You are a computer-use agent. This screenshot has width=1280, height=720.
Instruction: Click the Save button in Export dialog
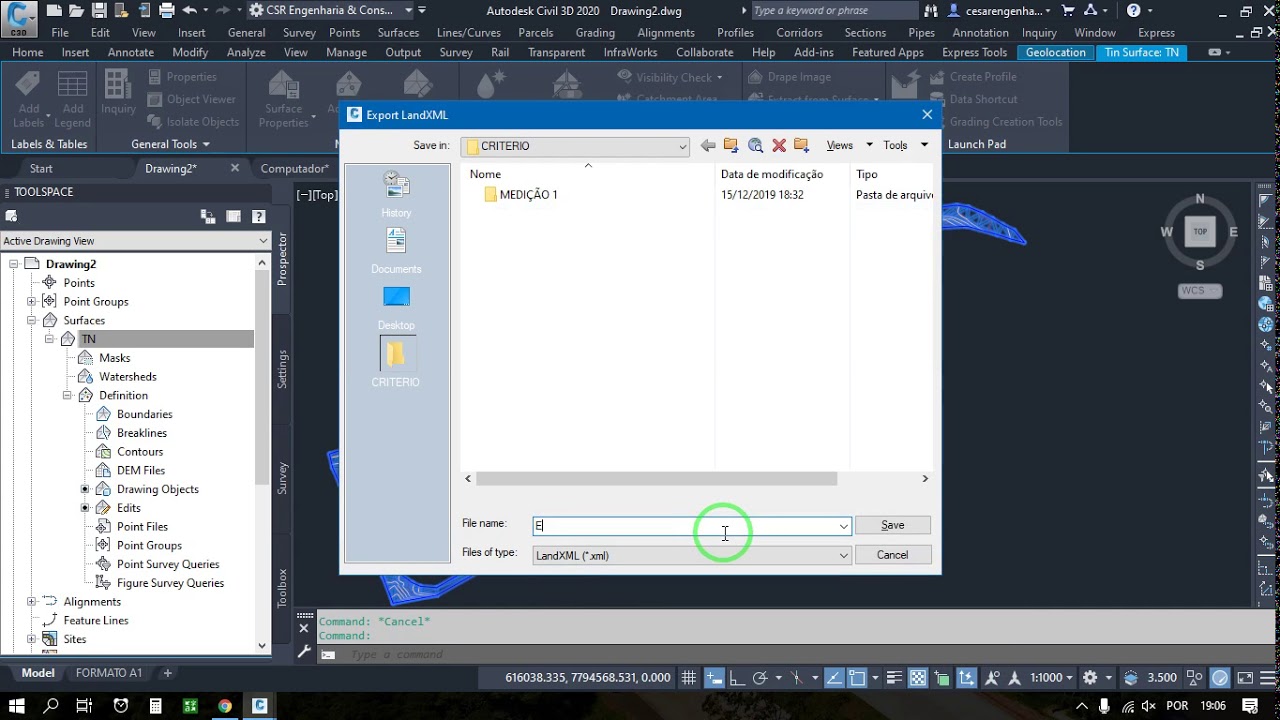(893, 525)
